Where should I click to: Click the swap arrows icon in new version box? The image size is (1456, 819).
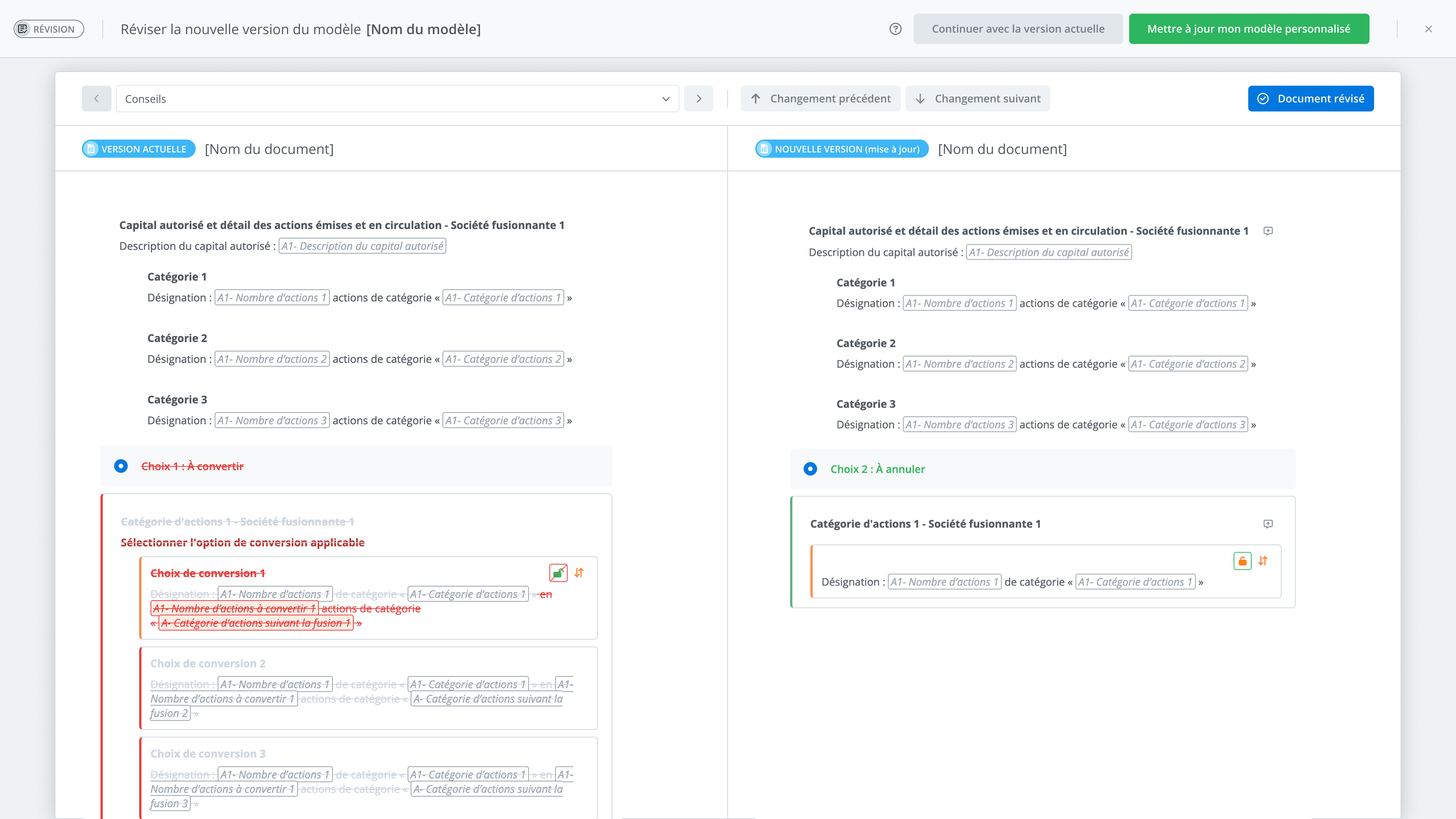pos(1263,561)
